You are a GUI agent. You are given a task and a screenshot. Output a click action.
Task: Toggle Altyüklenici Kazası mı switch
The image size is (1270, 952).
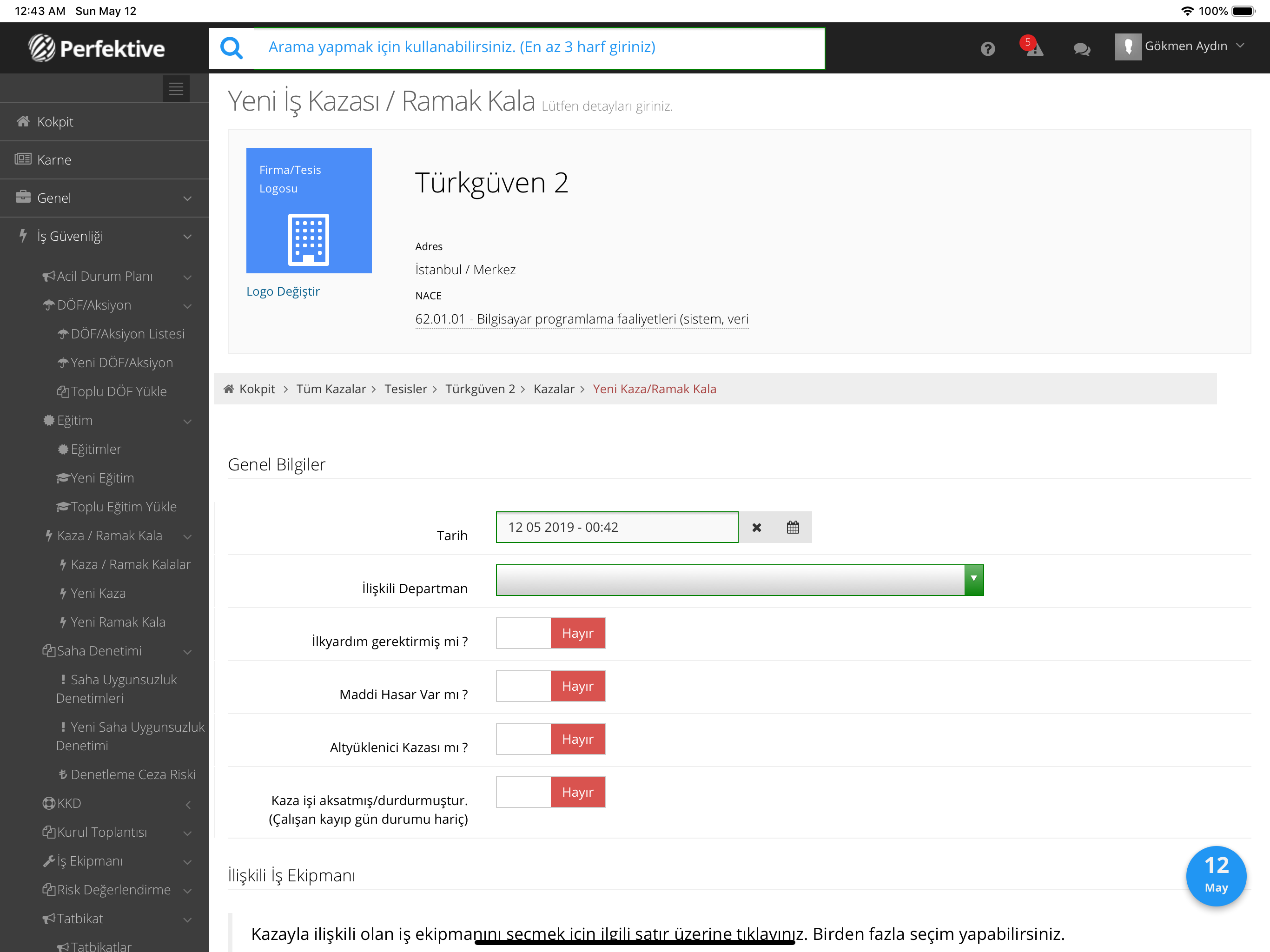(x=550, y=739)
